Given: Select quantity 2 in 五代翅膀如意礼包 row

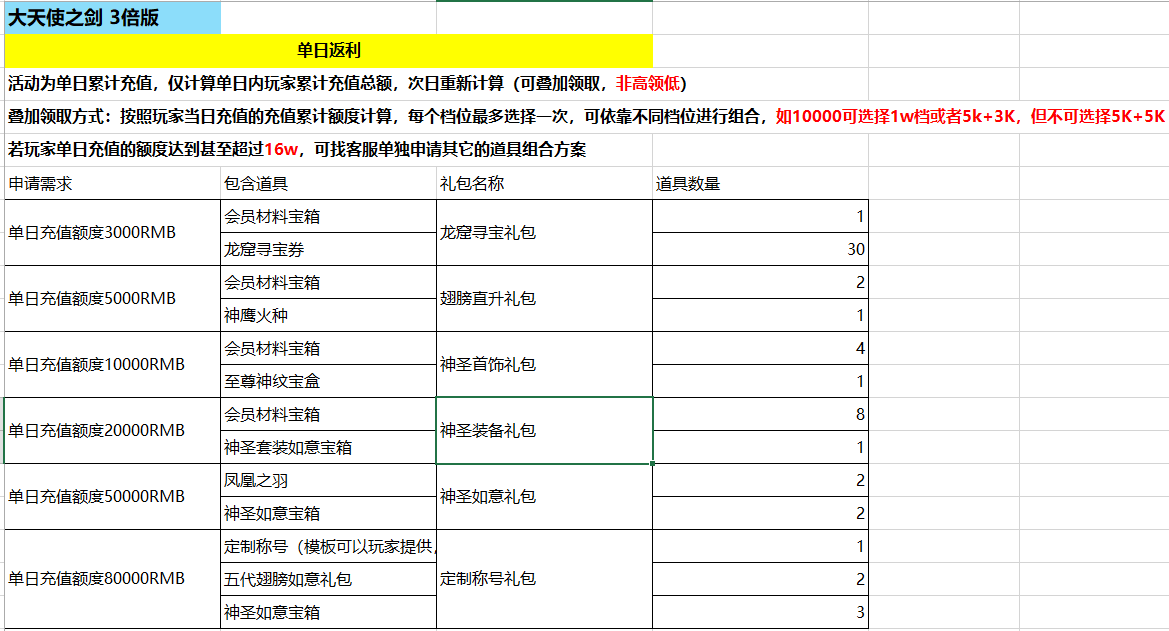Looking at the screenshot, I should 760,579.
